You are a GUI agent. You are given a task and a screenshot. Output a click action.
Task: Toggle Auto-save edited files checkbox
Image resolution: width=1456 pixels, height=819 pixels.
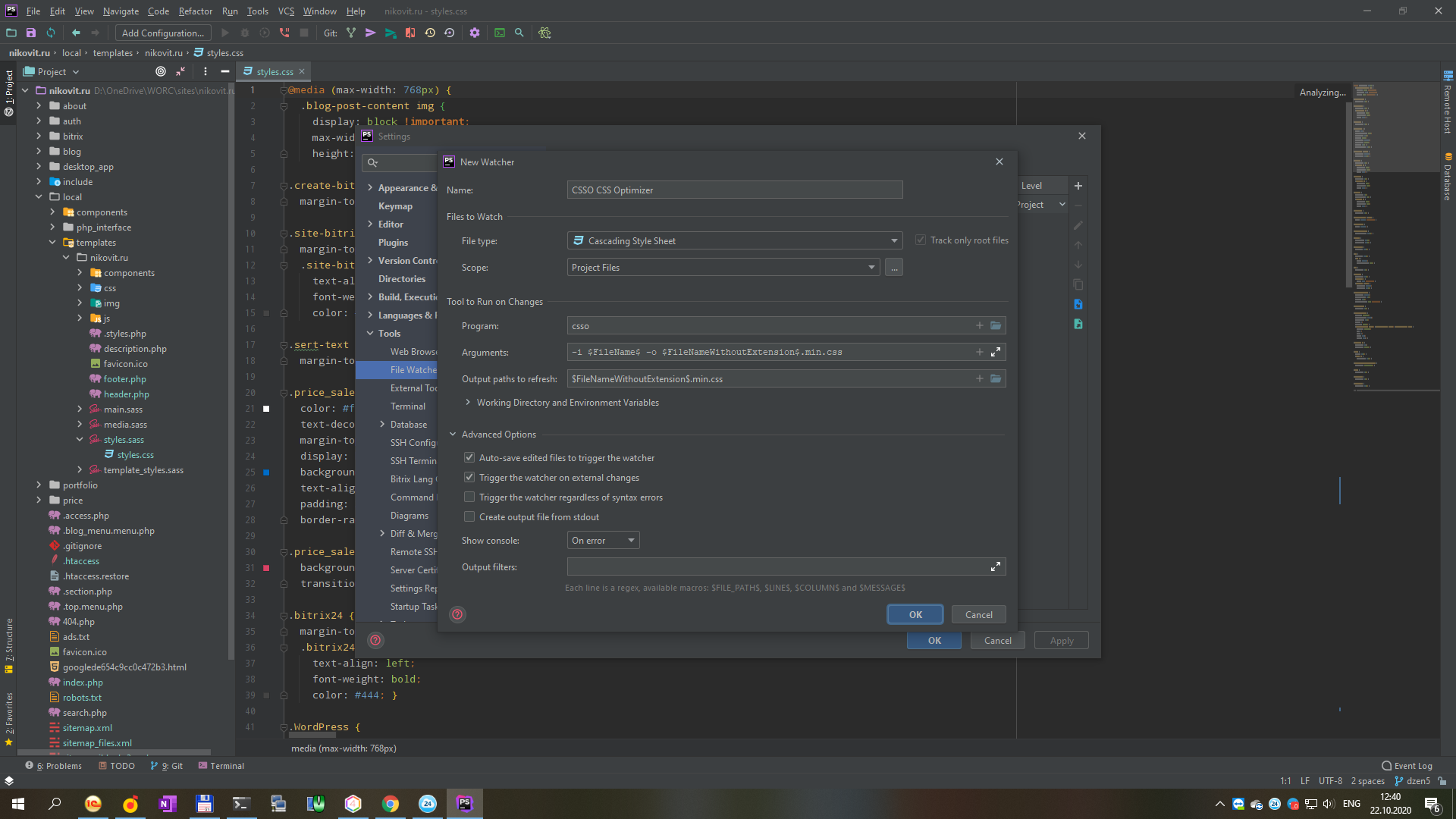pyautogui.click(x=469, y=457)
